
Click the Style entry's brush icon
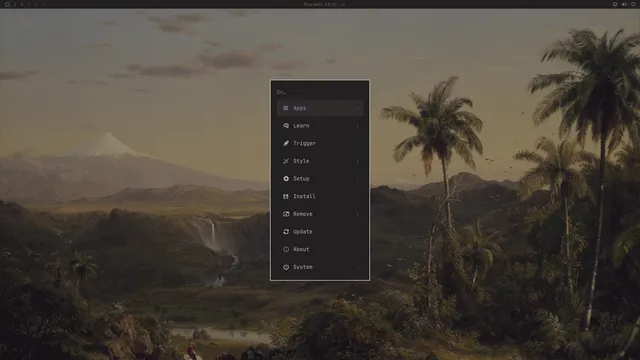(x=286, y=161)
